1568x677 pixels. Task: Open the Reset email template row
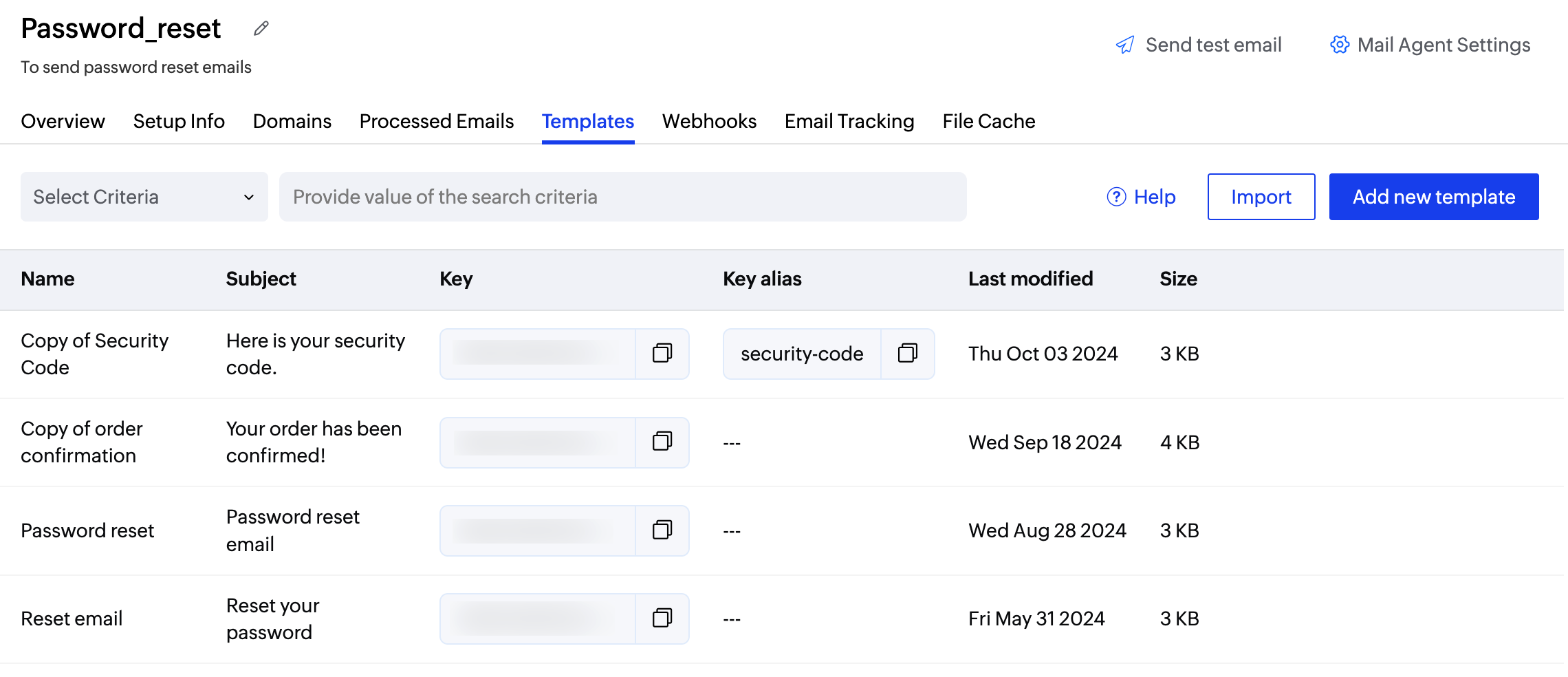(x=72, y=619)
